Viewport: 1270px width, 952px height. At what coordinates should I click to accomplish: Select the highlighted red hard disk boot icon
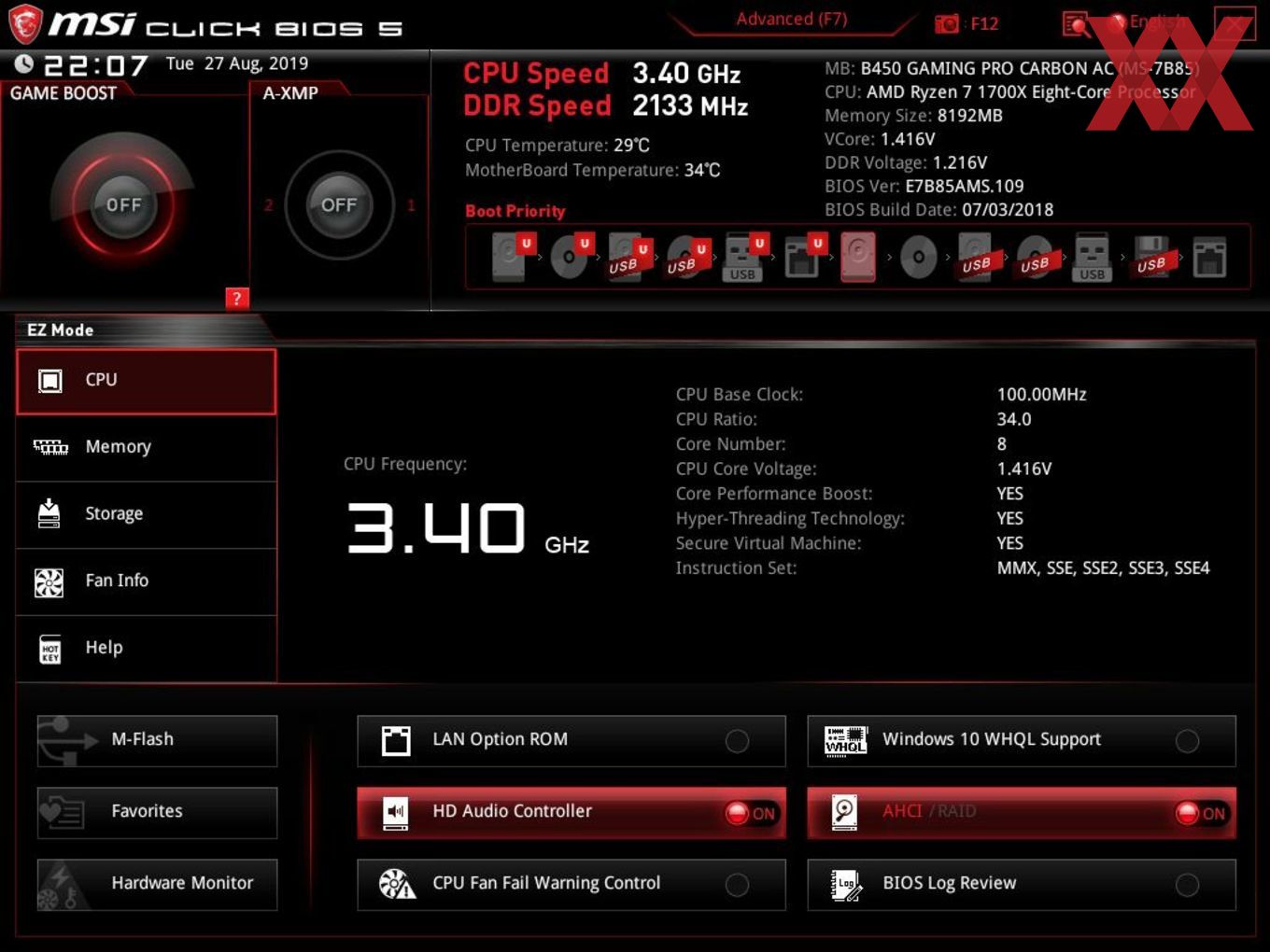859,257
